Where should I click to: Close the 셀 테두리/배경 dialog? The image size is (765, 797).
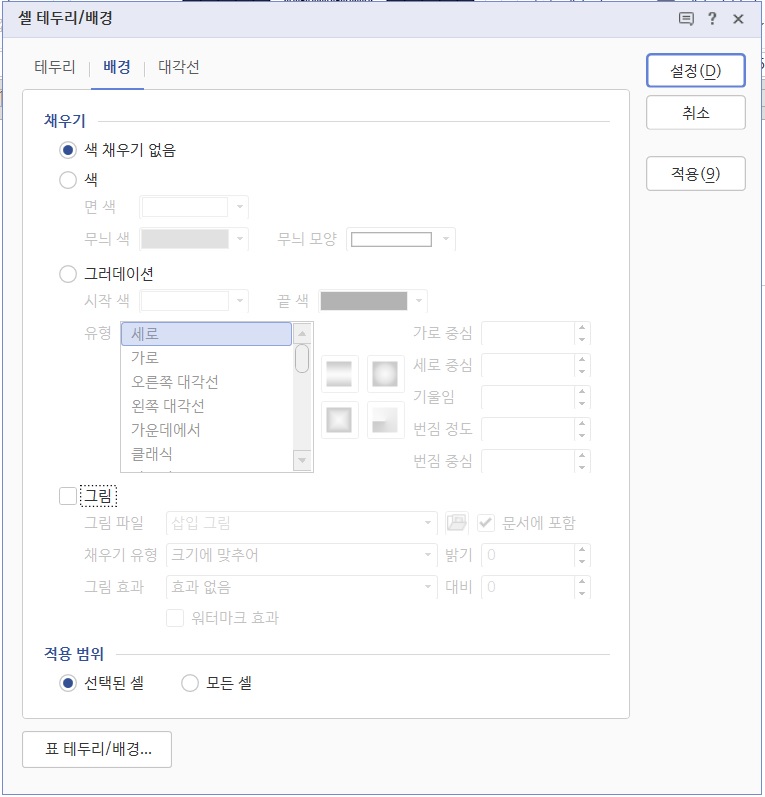tap(738, 19)
